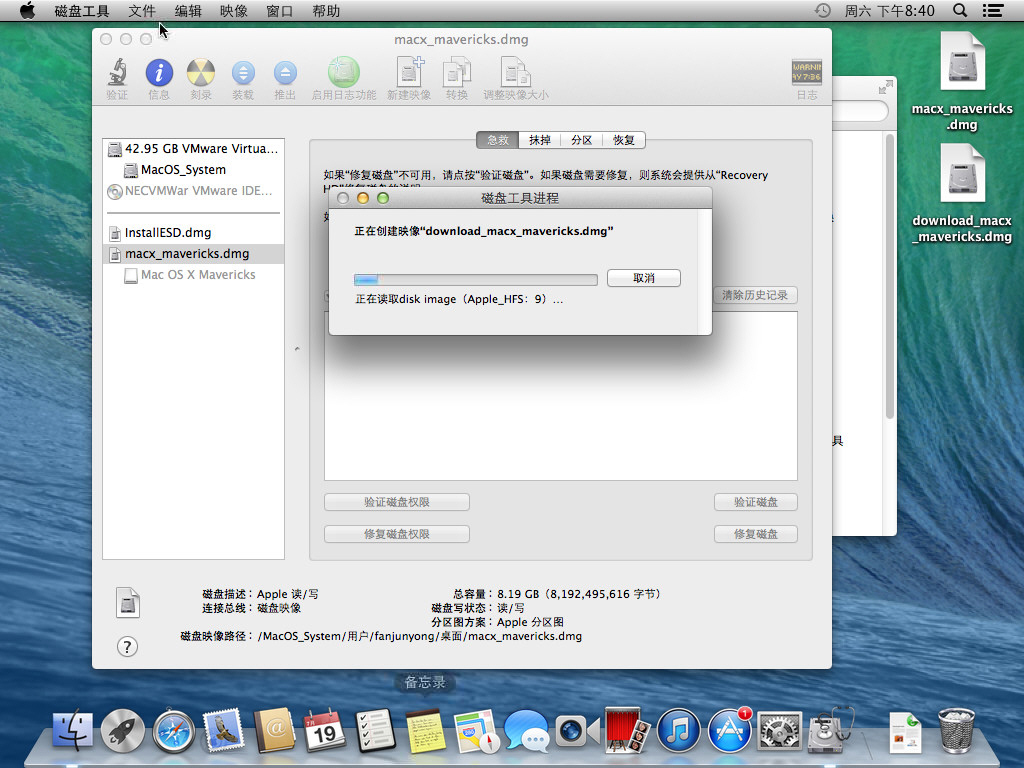The height and width of the screenshot is (768, 1024).
Task: Open App Store from the Dock
Action: (729, 730)
